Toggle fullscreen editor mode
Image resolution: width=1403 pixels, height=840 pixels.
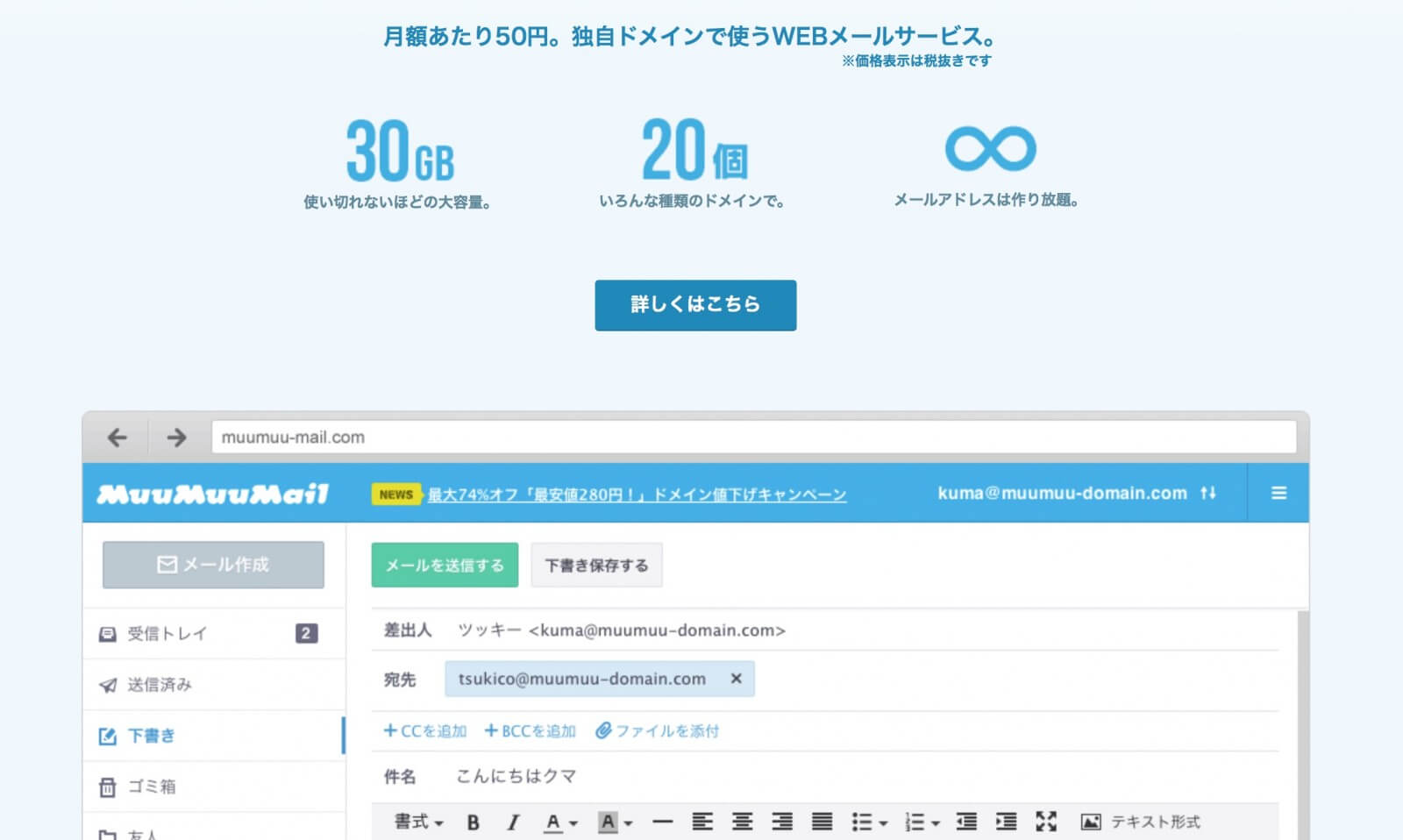tap(1046, 822)
